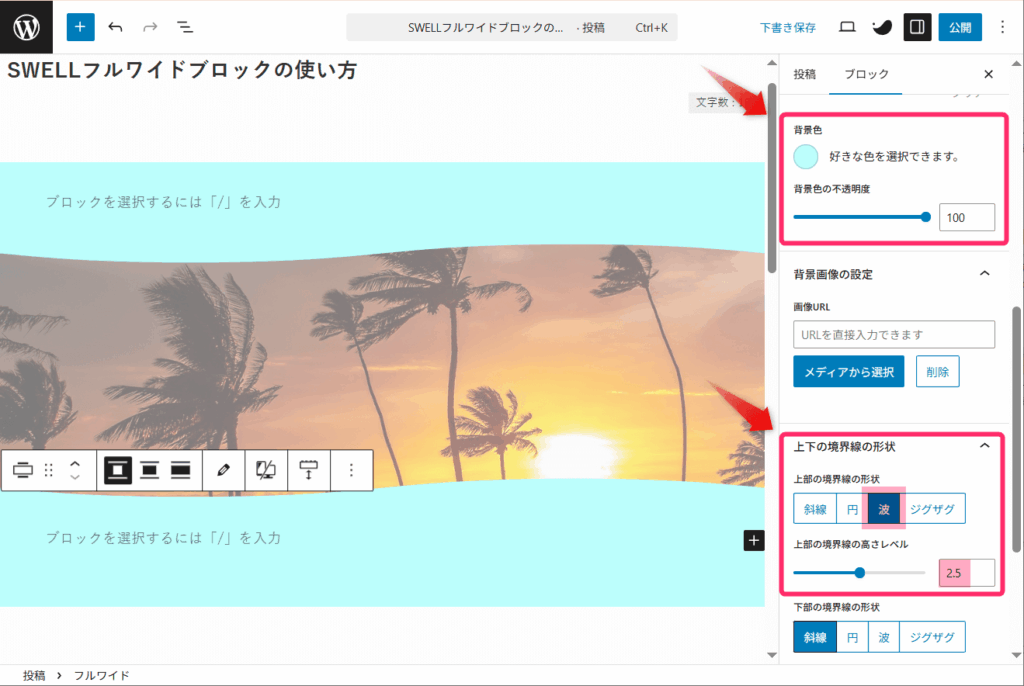Viewport: 1024px width, 686px height.
Task: Select ジグザグ for the lower border shape
Action: coord(933,637)
